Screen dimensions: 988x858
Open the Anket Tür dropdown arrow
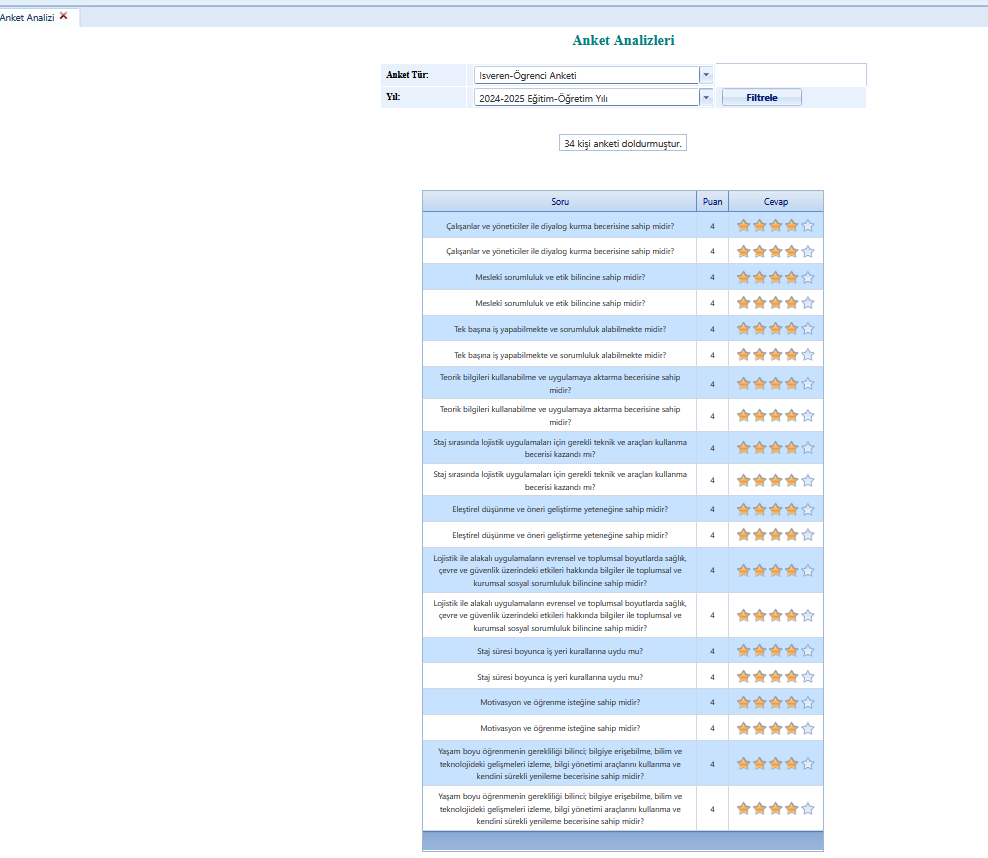pos(706,75)
